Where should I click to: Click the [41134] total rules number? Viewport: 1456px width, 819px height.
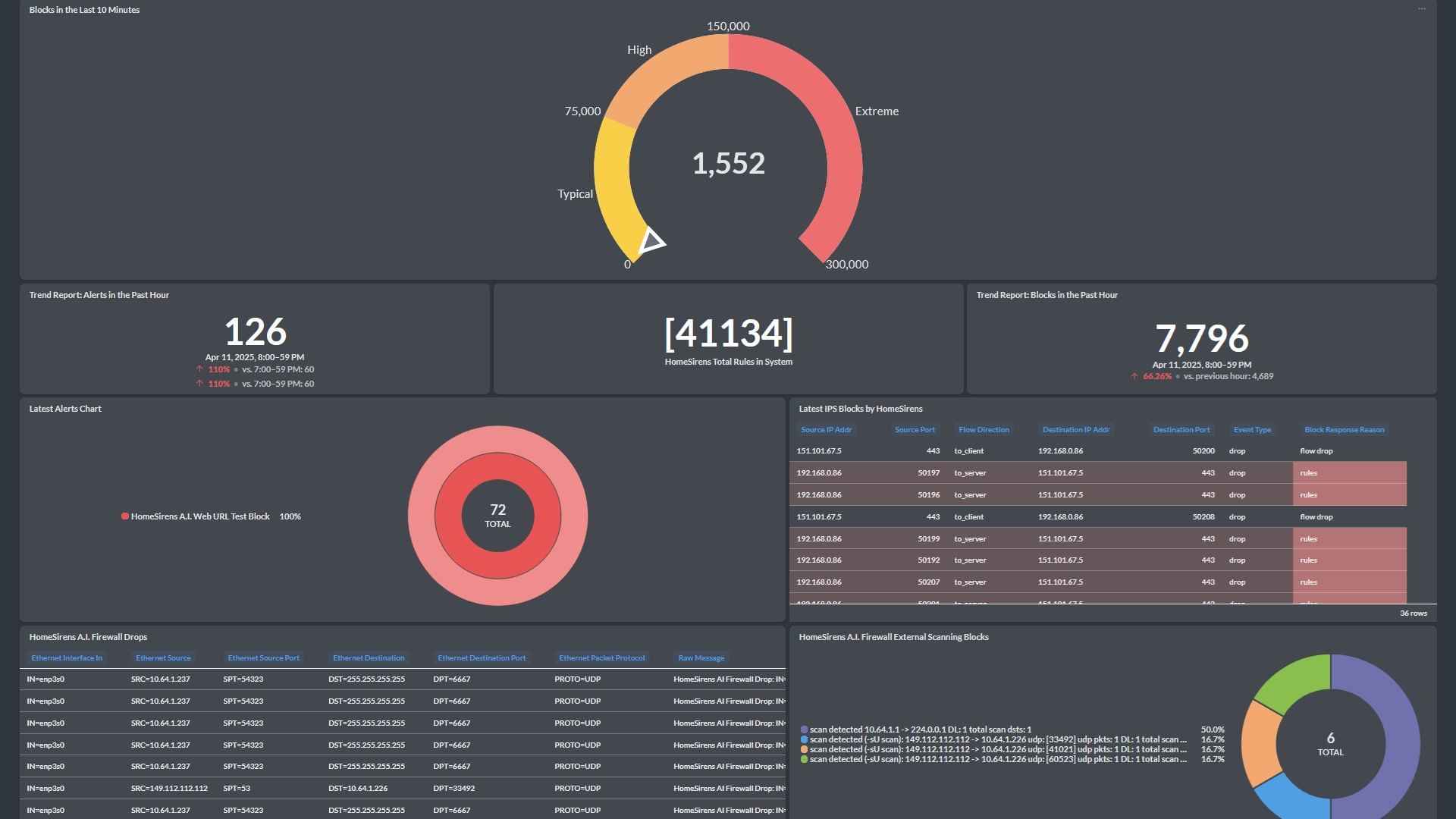click(x=728, y=333)
